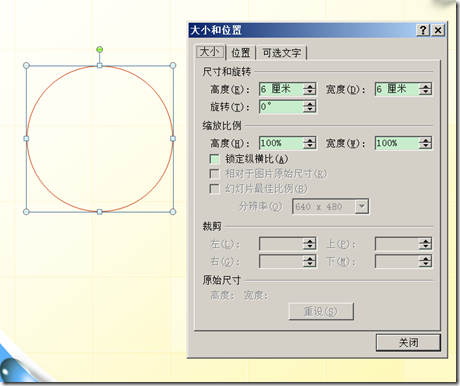Focus the 旋转(T) rotation input field
The height and width of the screenshot is (386, 460).
(281, 107)
